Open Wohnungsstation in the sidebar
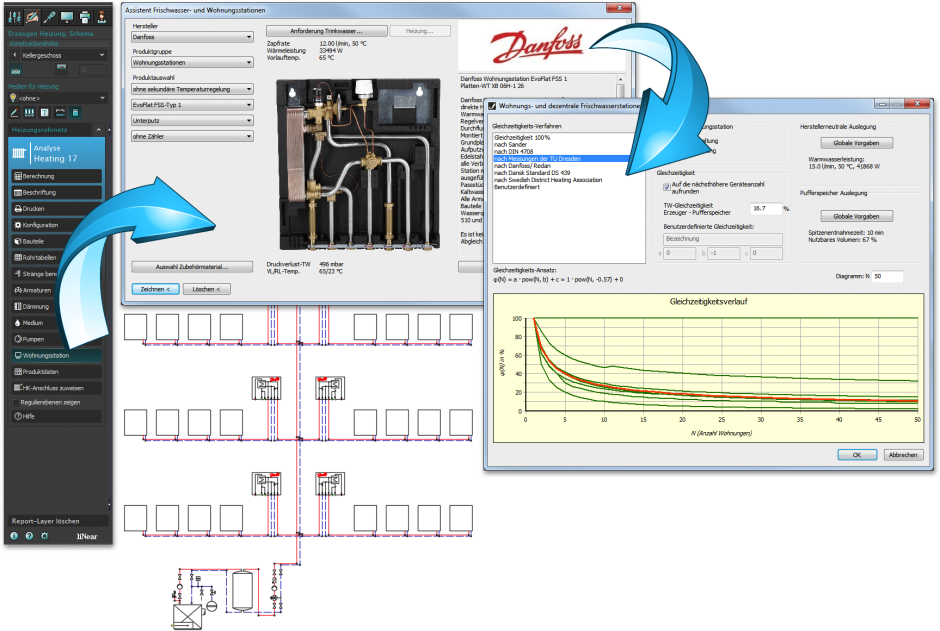This screenshot has width=940, height=631. coord(56,355)
